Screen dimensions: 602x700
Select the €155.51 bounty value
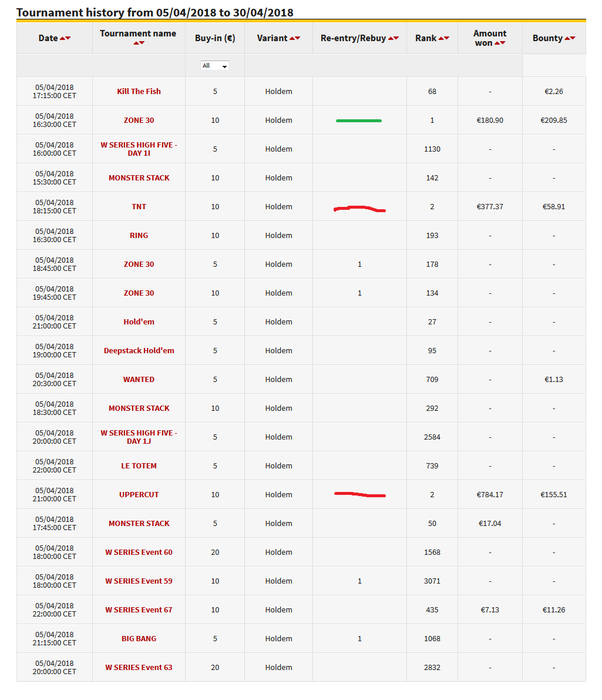tap(554, 495)
